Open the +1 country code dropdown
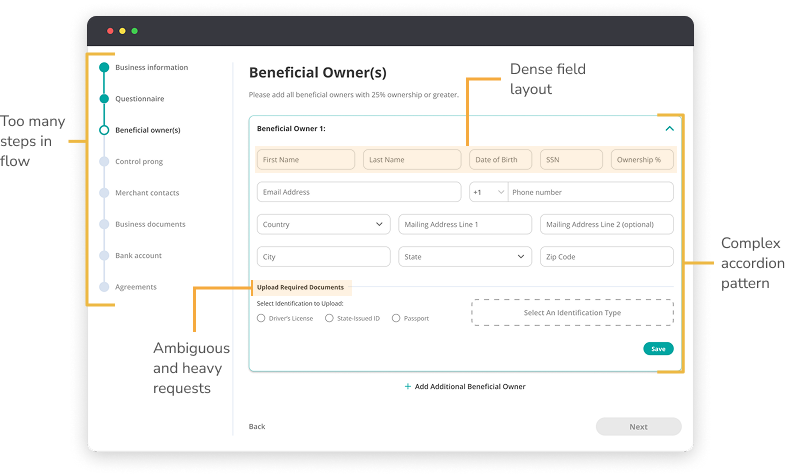792x476 pixels. click(488, 192)
